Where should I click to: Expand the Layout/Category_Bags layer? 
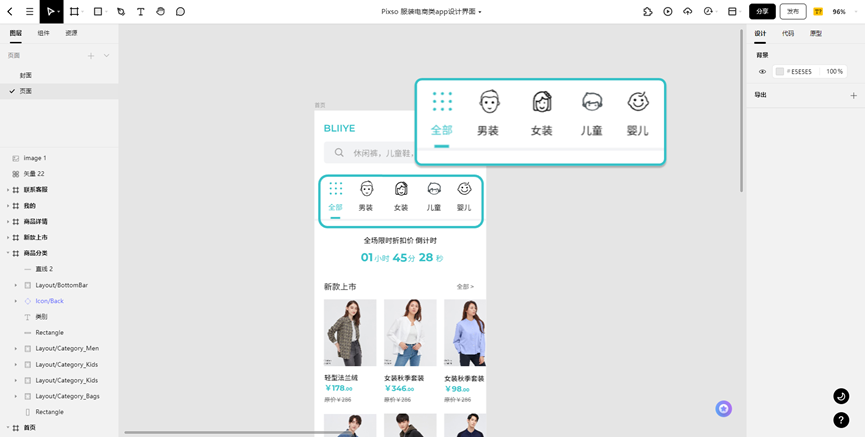click(15, 396)
